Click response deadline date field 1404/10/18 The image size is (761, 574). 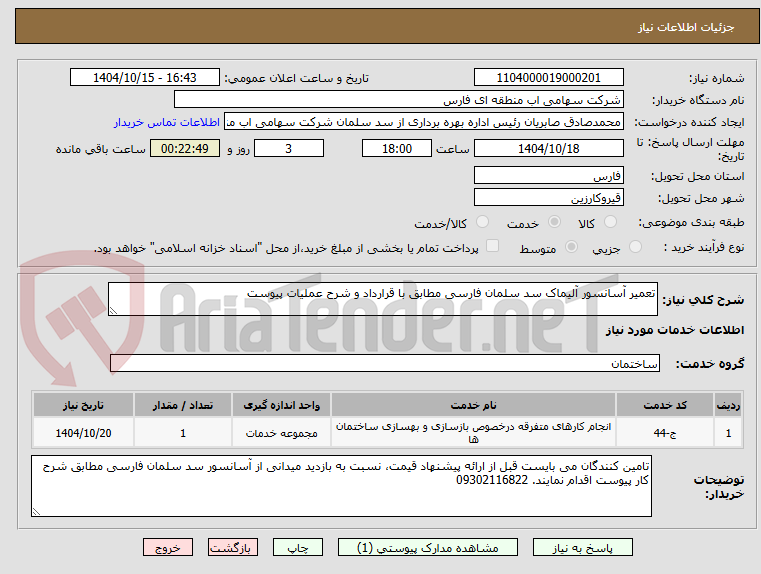point(548,148)
